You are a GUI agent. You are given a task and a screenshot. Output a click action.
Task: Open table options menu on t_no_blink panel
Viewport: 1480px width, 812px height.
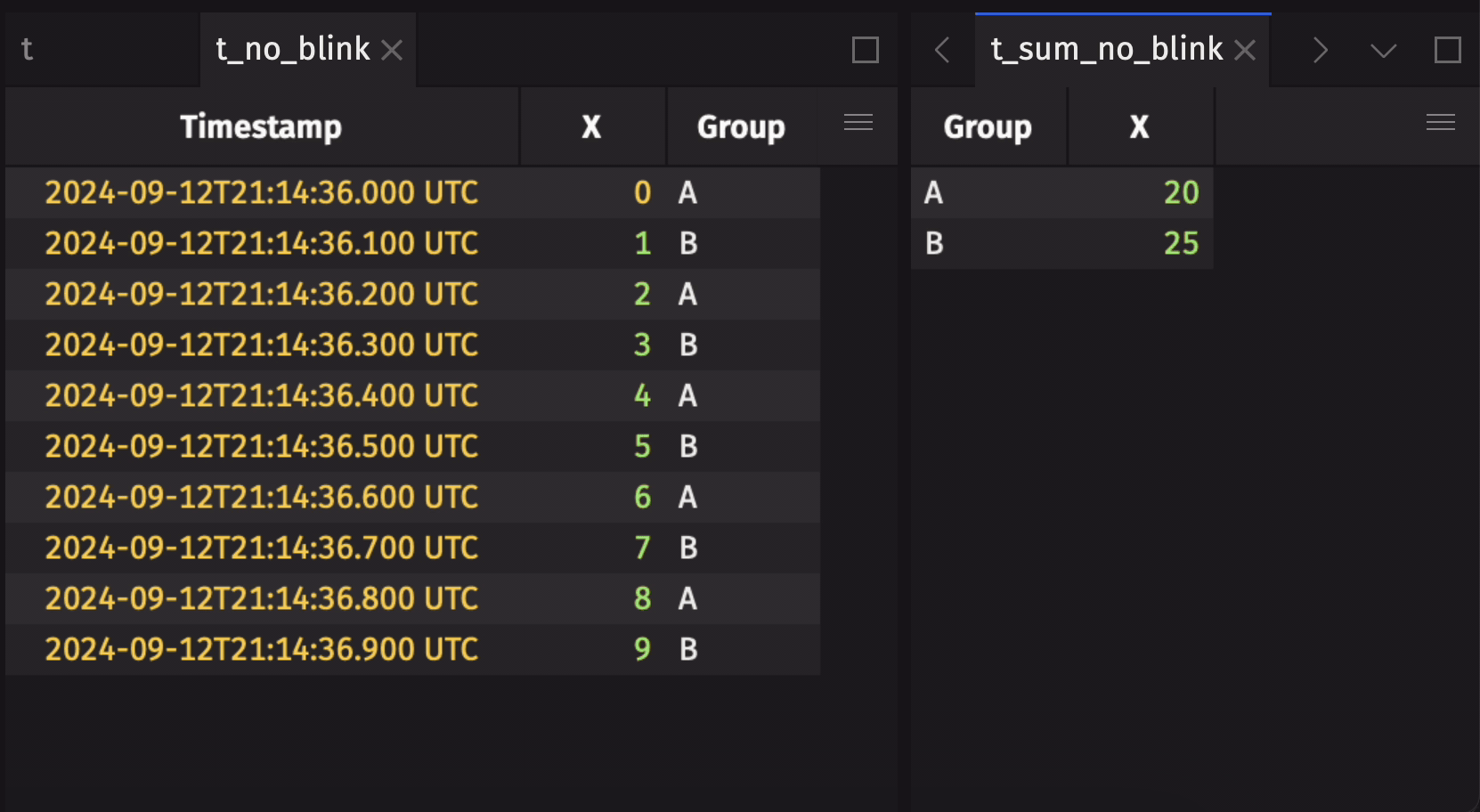[x=858, y=122]
